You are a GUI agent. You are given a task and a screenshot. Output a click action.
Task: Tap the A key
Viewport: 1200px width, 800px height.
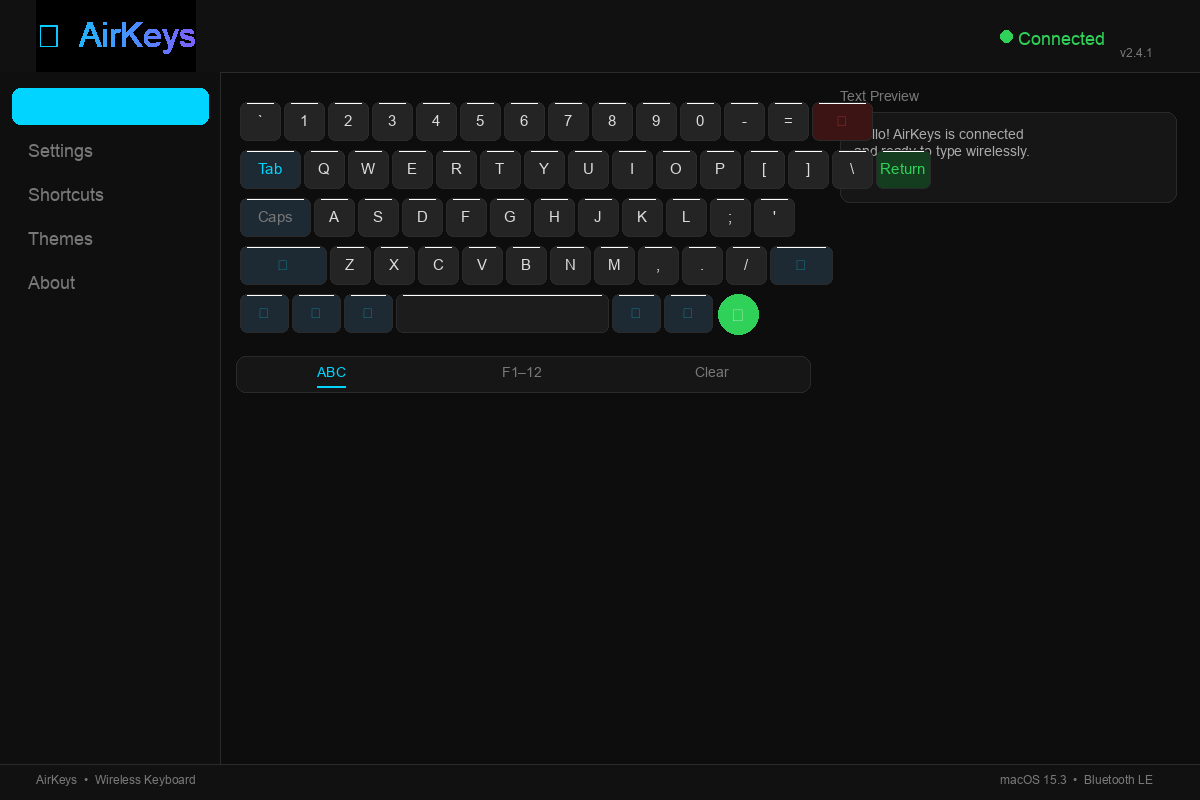pyautogui.click(x=334, y=217)
